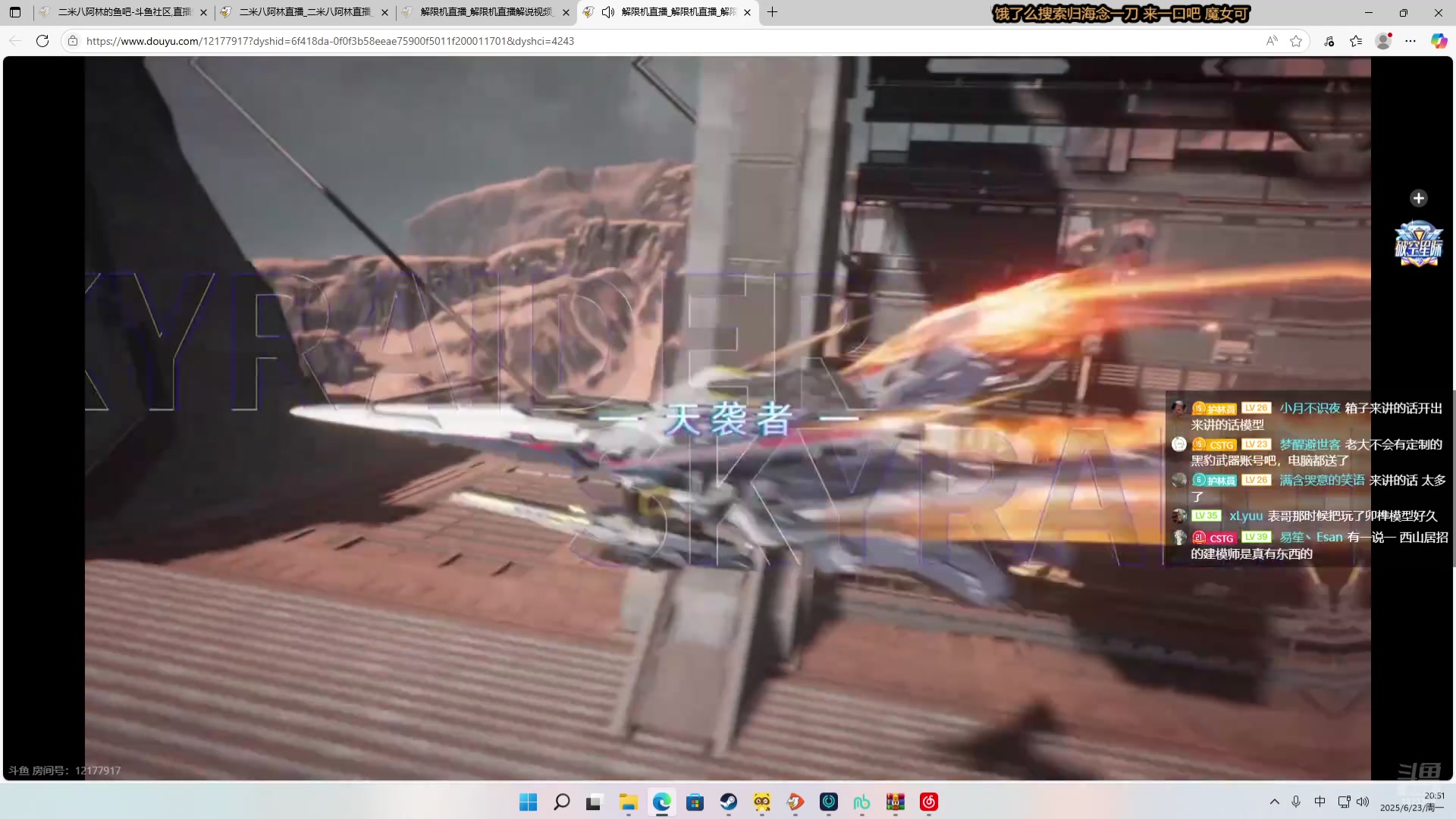Screen dimensions: 1456x819
Task: Click username 易笙丶Esan in chat
Action: coord(1311,537)
